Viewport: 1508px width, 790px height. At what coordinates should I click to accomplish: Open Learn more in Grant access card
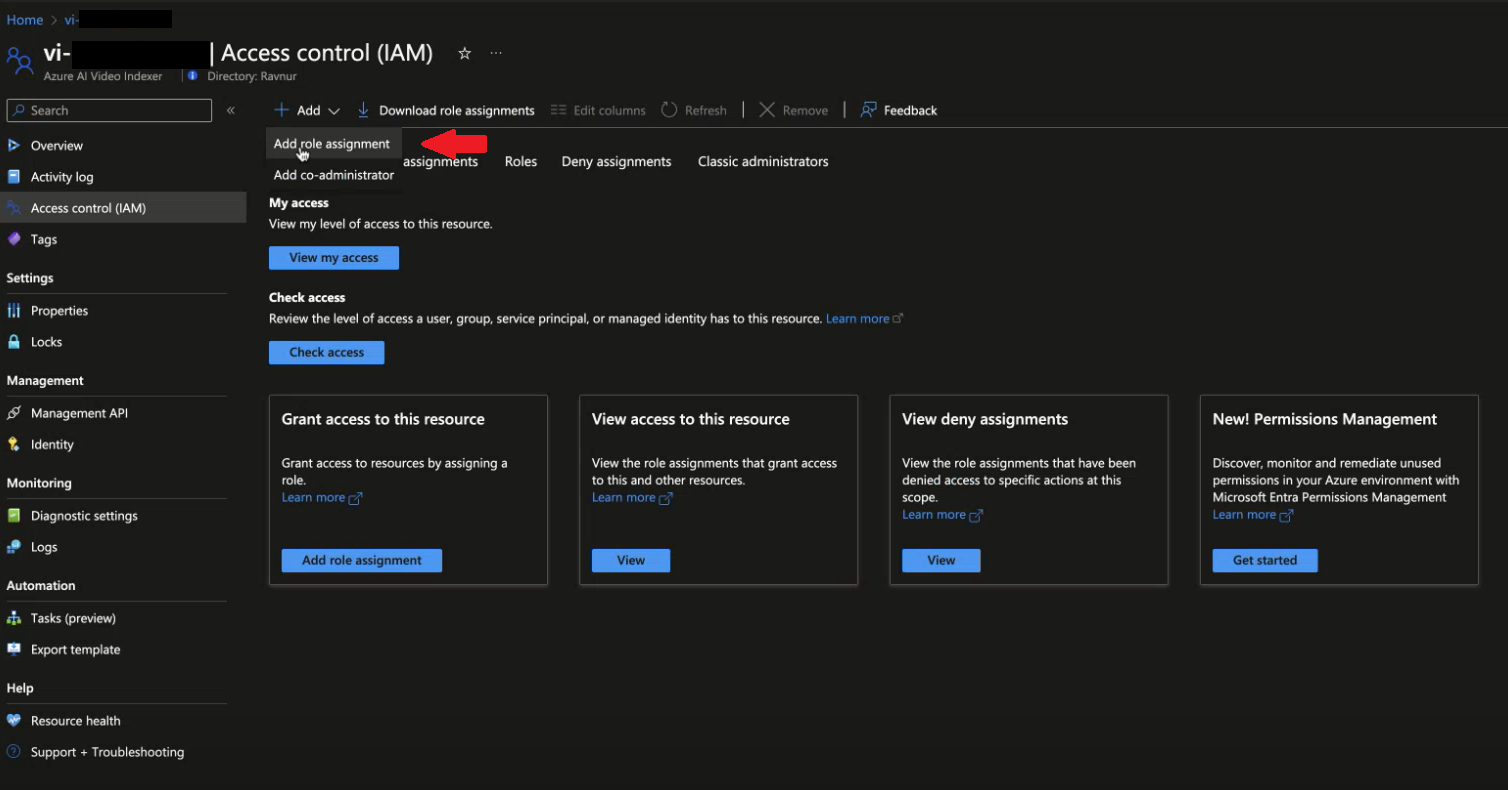pyautogui.click(x=322, y=498)
